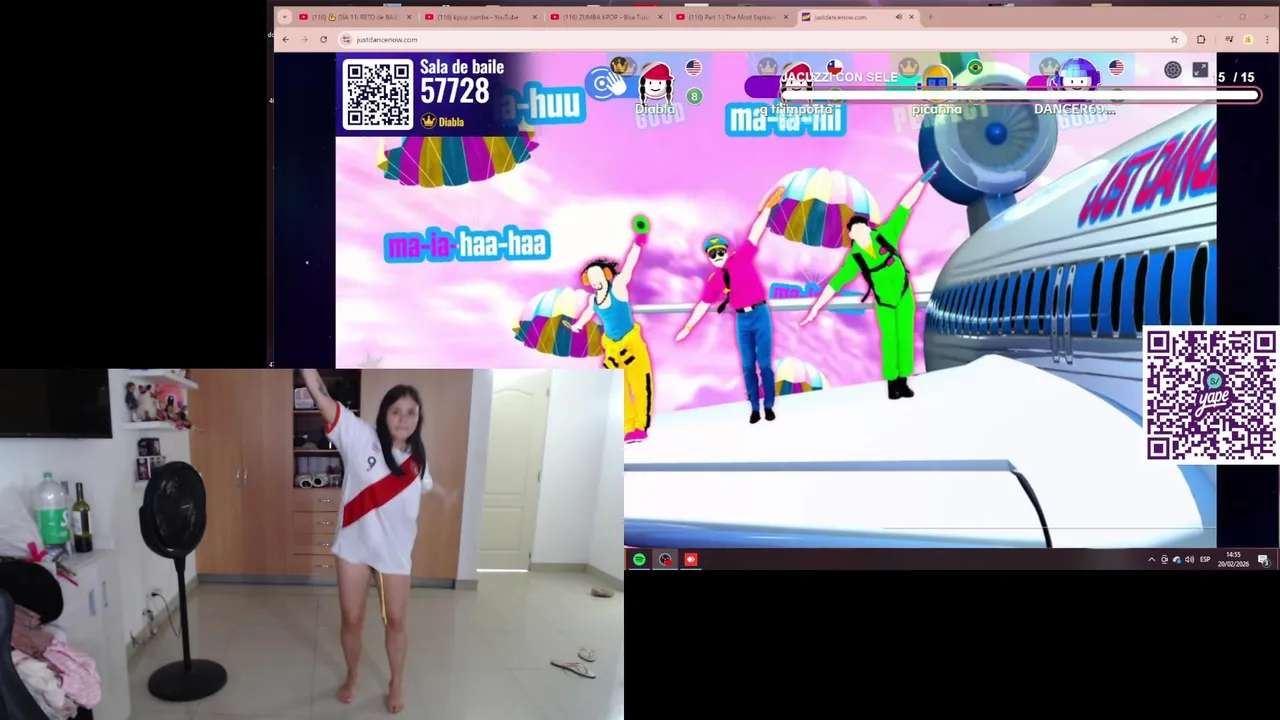Open the taskbar volume control
1280x720 pixels.
coord(1189,559)
